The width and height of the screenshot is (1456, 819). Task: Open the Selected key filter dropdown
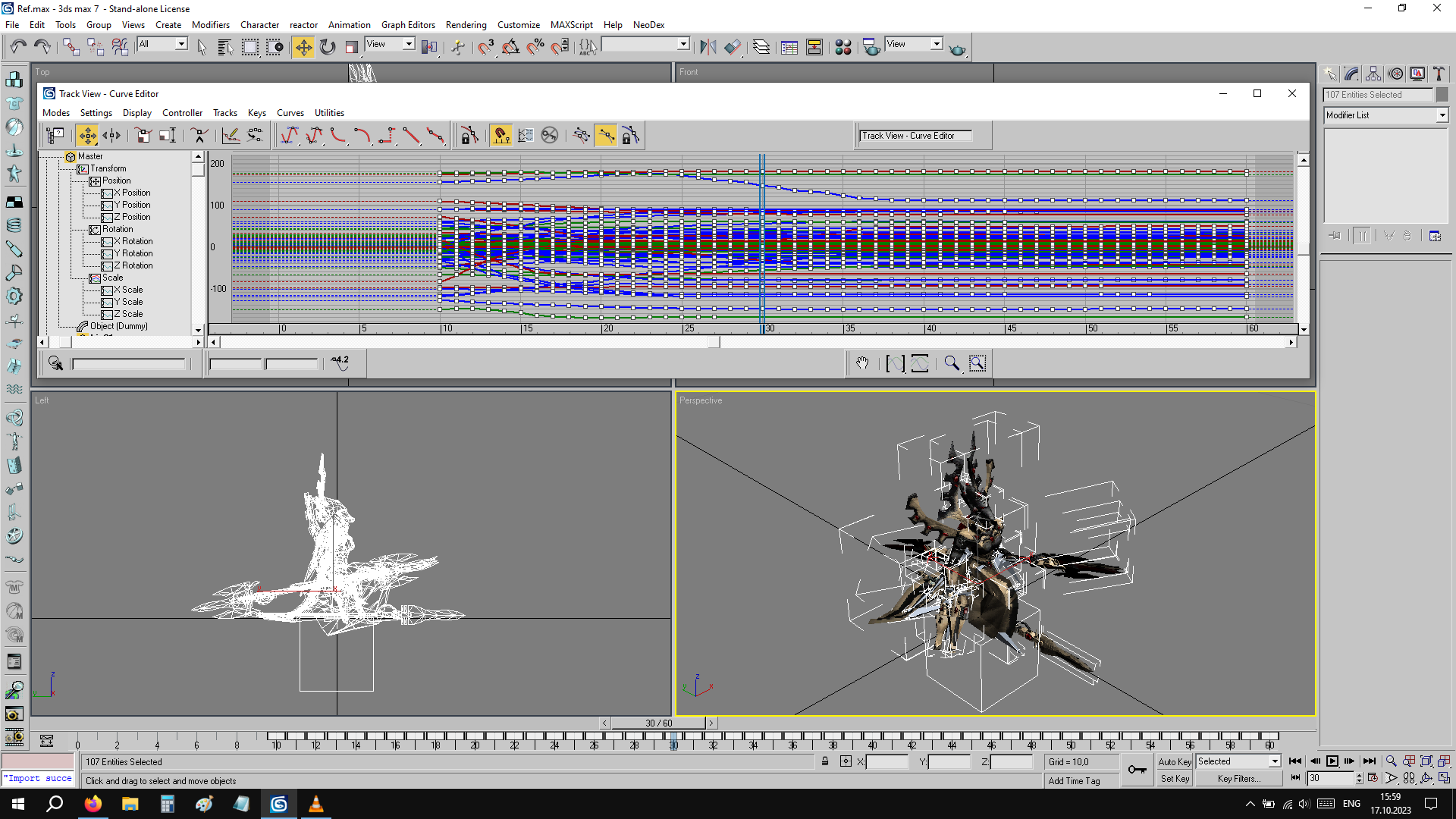pos(1274,761)
